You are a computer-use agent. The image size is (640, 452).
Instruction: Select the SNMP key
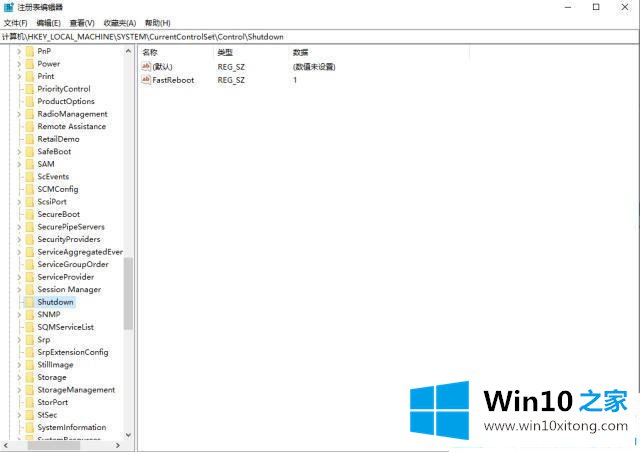(49, 315)
